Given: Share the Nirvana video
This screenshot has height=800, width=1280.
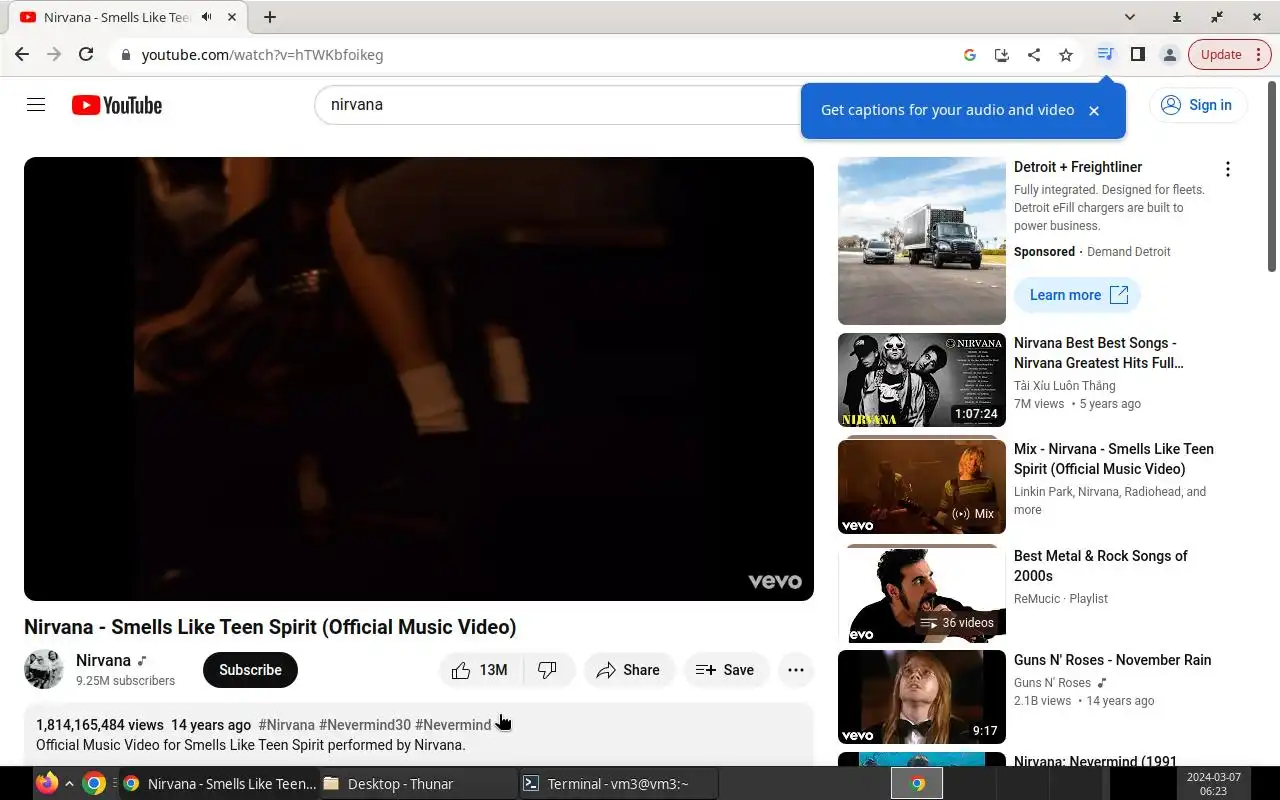Looking at the screenshot, I should point(628,670).
